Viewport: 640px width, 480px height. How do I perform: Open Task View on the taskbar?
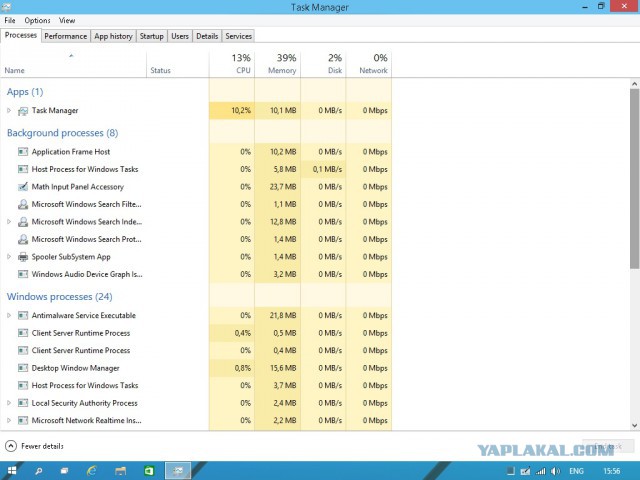(64, 471)
